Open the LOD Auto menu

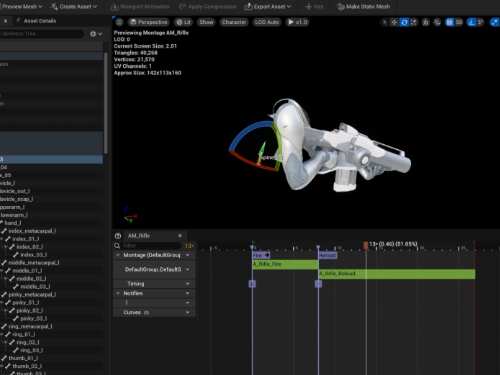pos(267,22)
